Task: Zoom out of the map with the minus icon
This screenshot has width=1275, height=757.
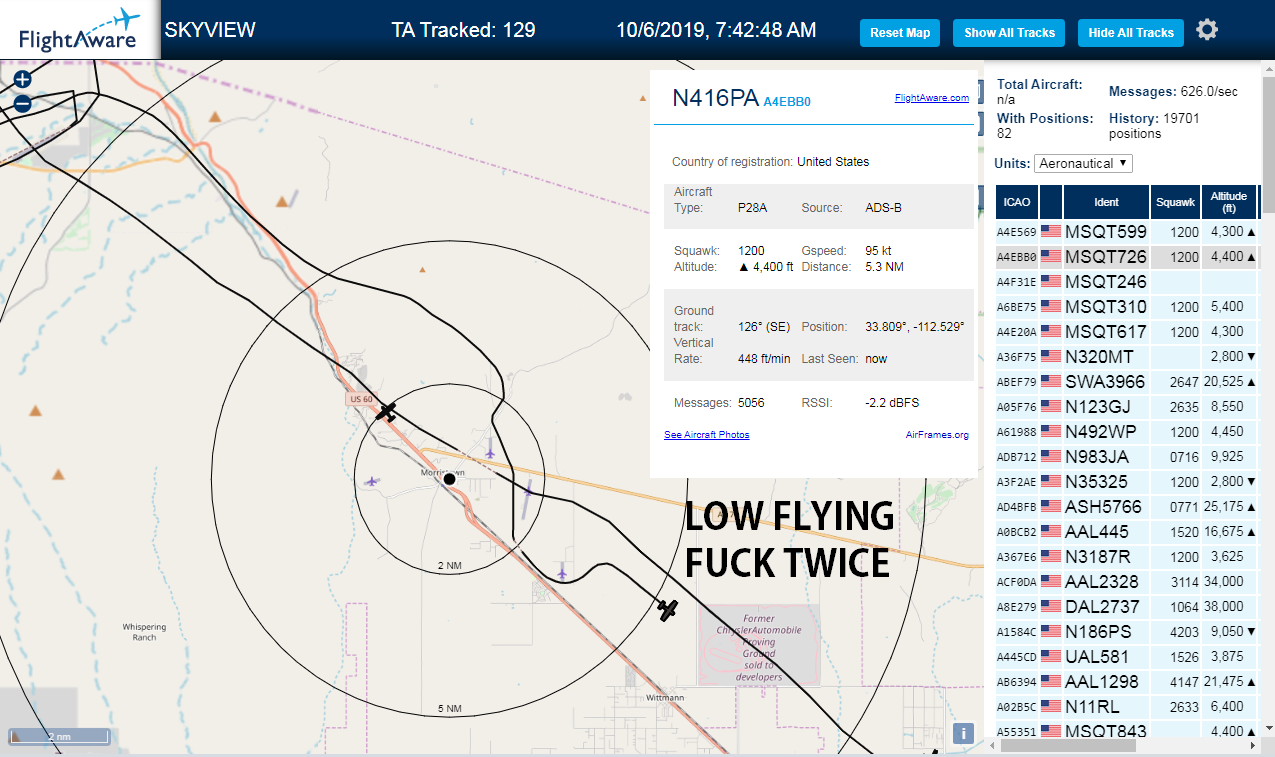Action: click(x=22, y=102)
